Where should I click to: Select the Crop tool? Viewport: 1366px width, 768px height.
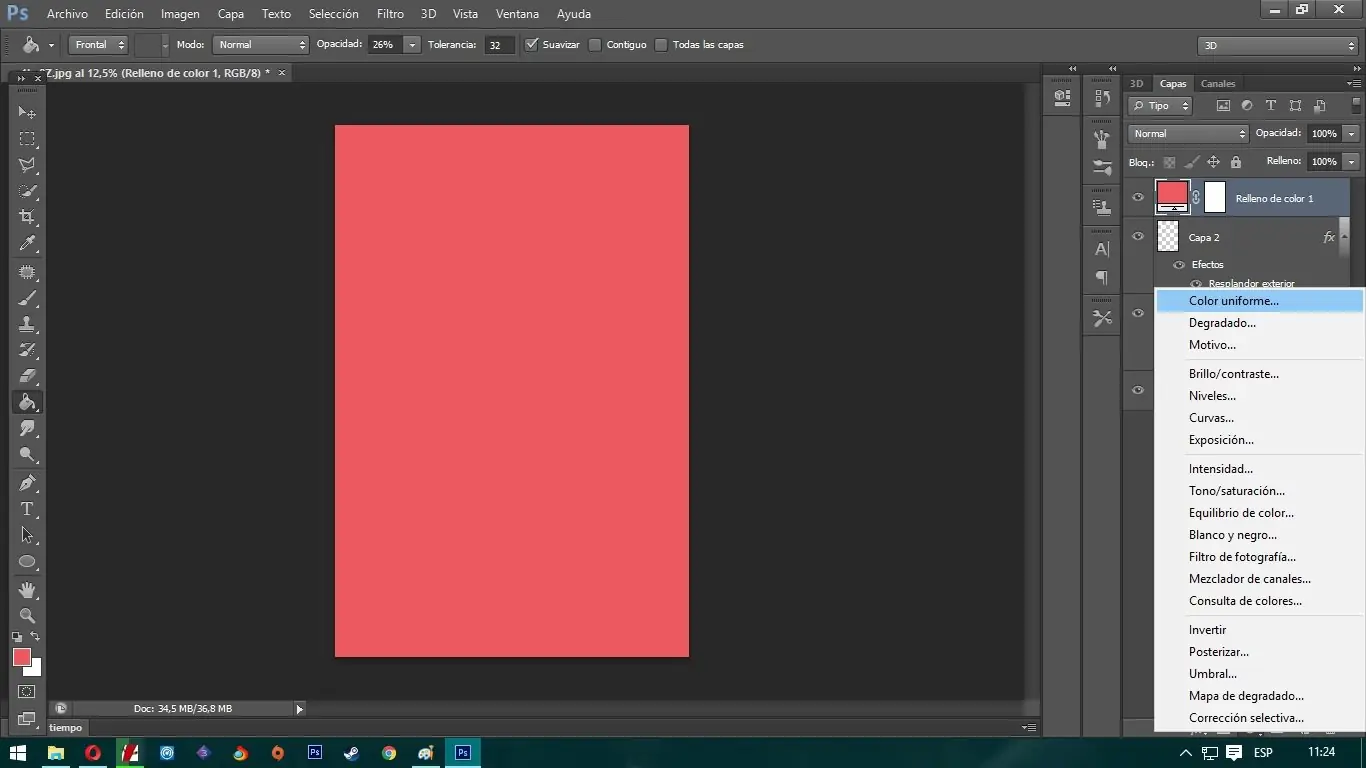(28, 217)
